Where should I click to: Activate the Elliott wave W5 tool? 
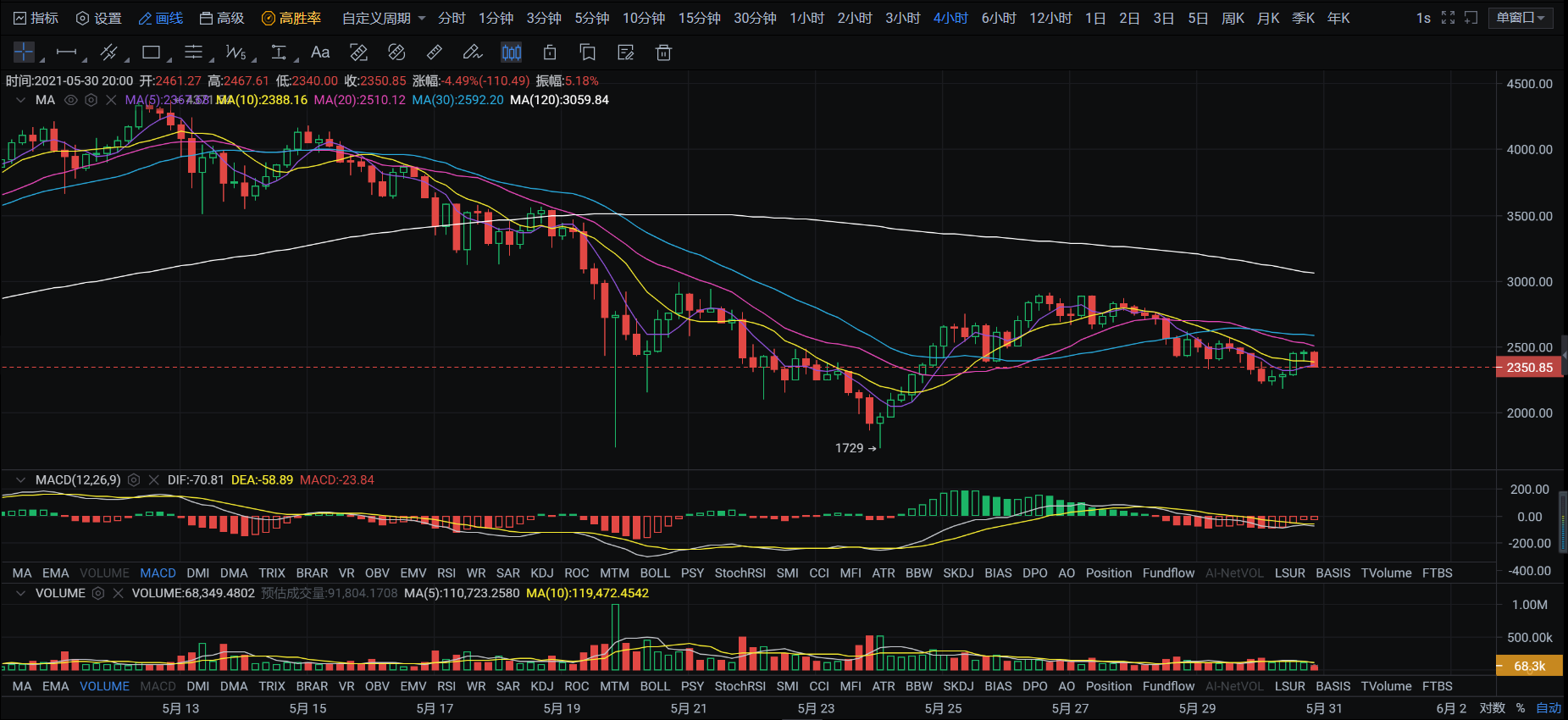coord(235,53)
